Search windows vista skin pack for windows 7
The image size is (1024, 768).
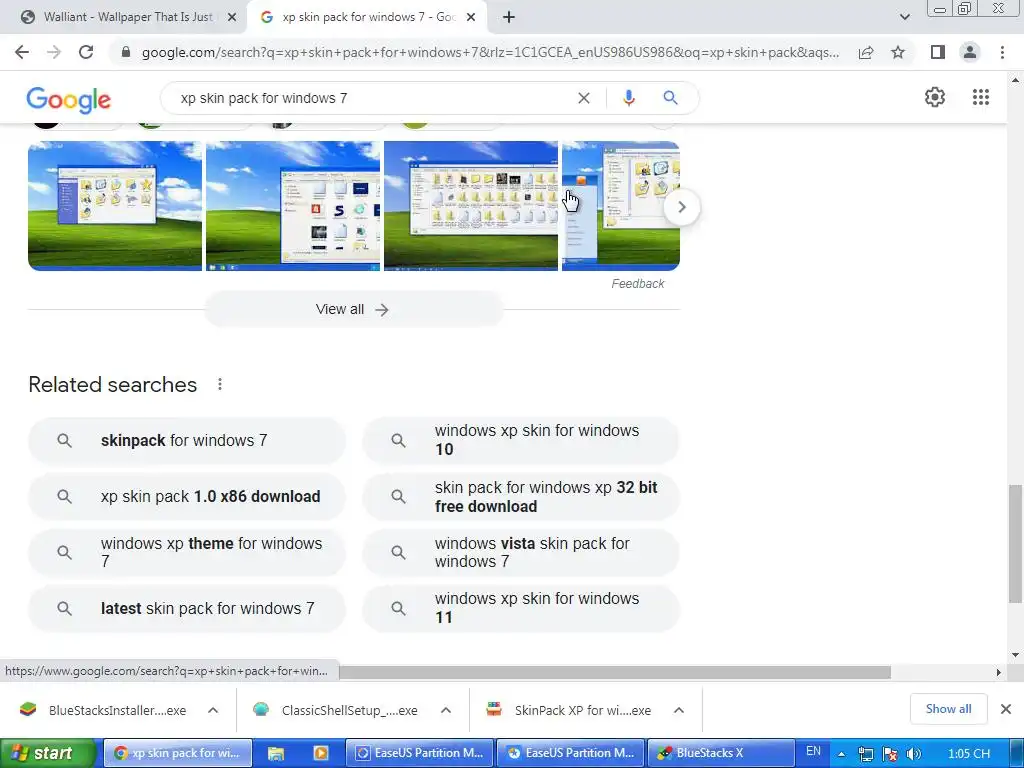point(520,552)
